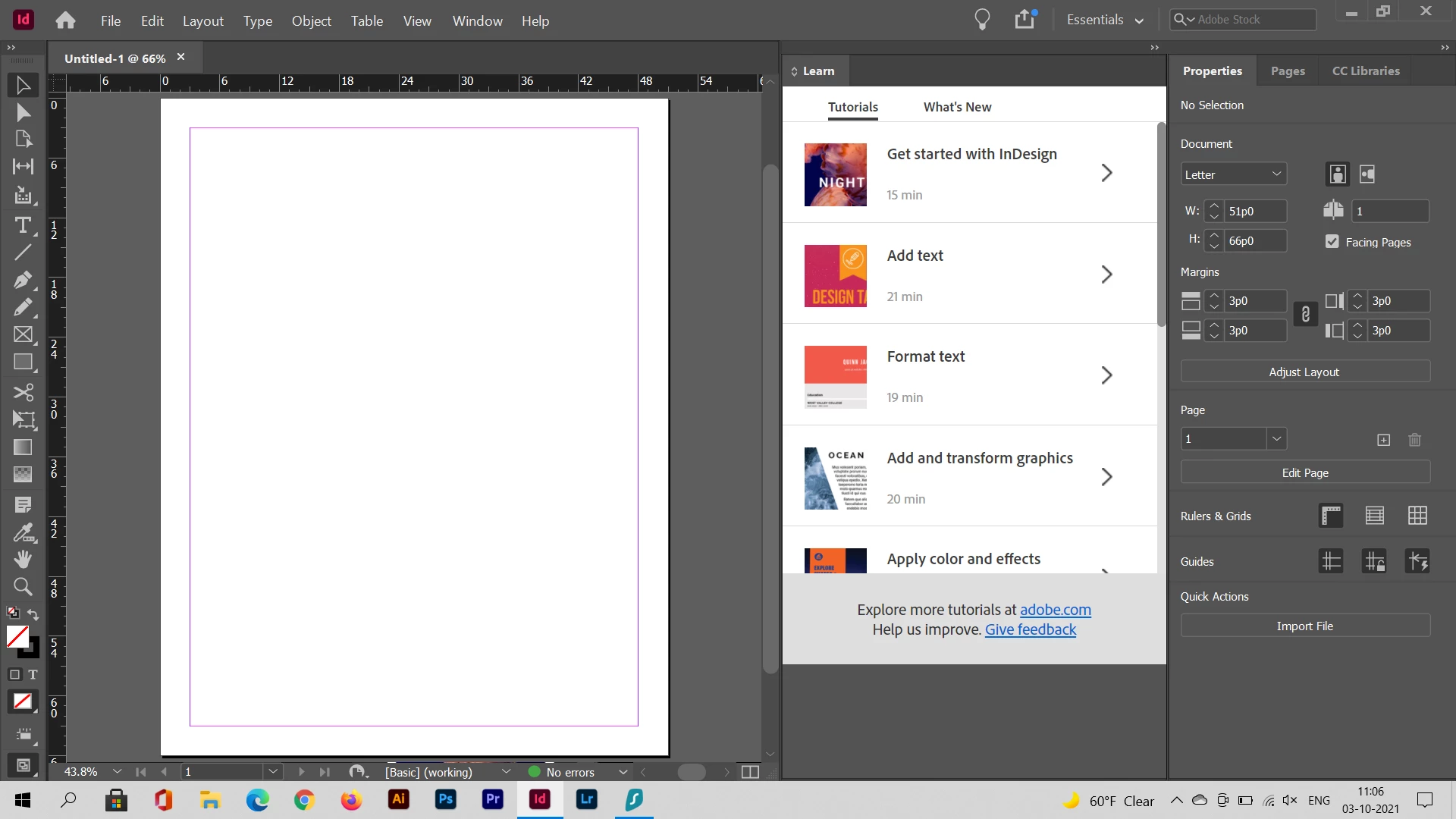
Task: Toggle the link margins chain icon
Action: [x=1305, y=315]
